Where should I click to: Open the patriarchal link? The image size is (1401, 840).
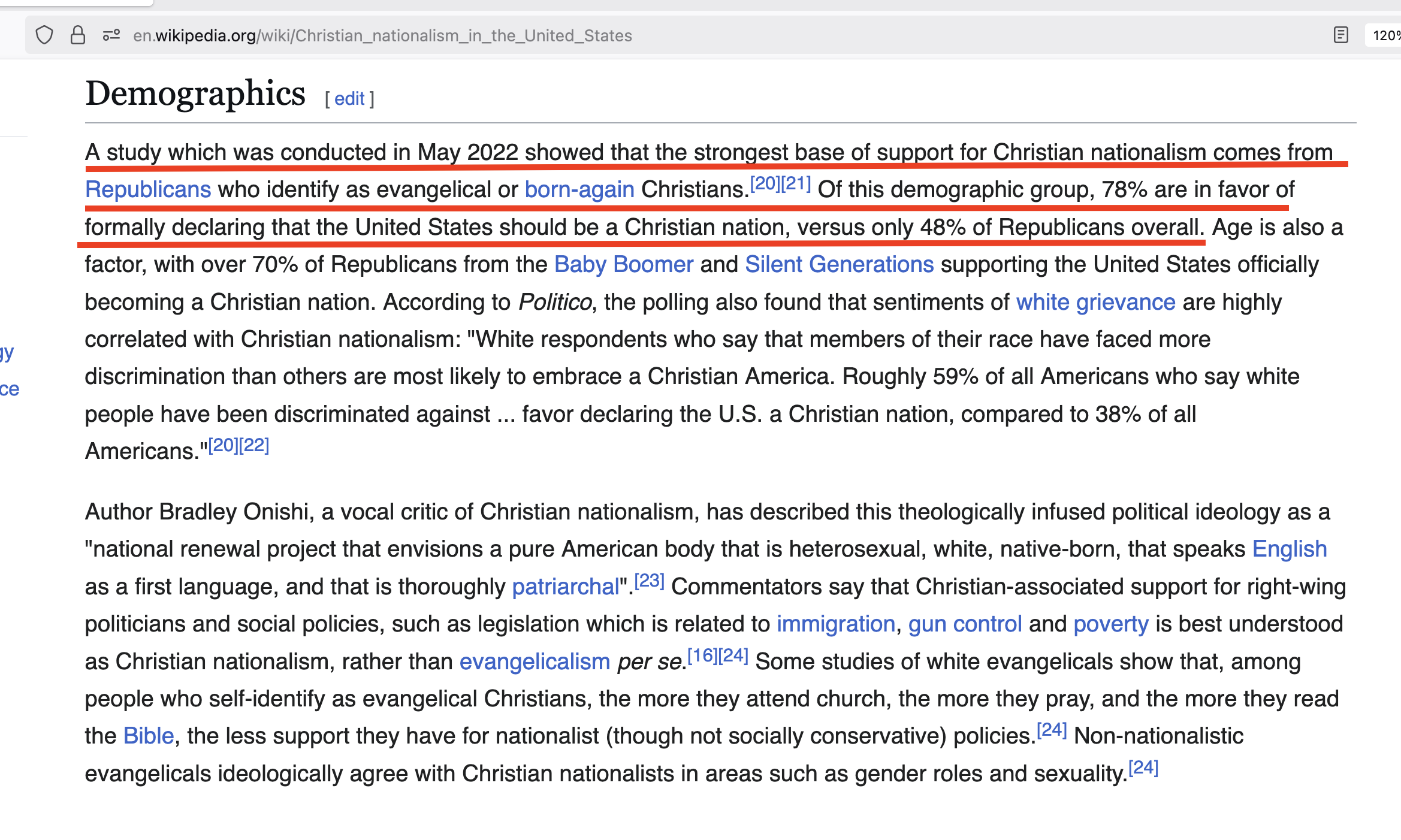565,587
